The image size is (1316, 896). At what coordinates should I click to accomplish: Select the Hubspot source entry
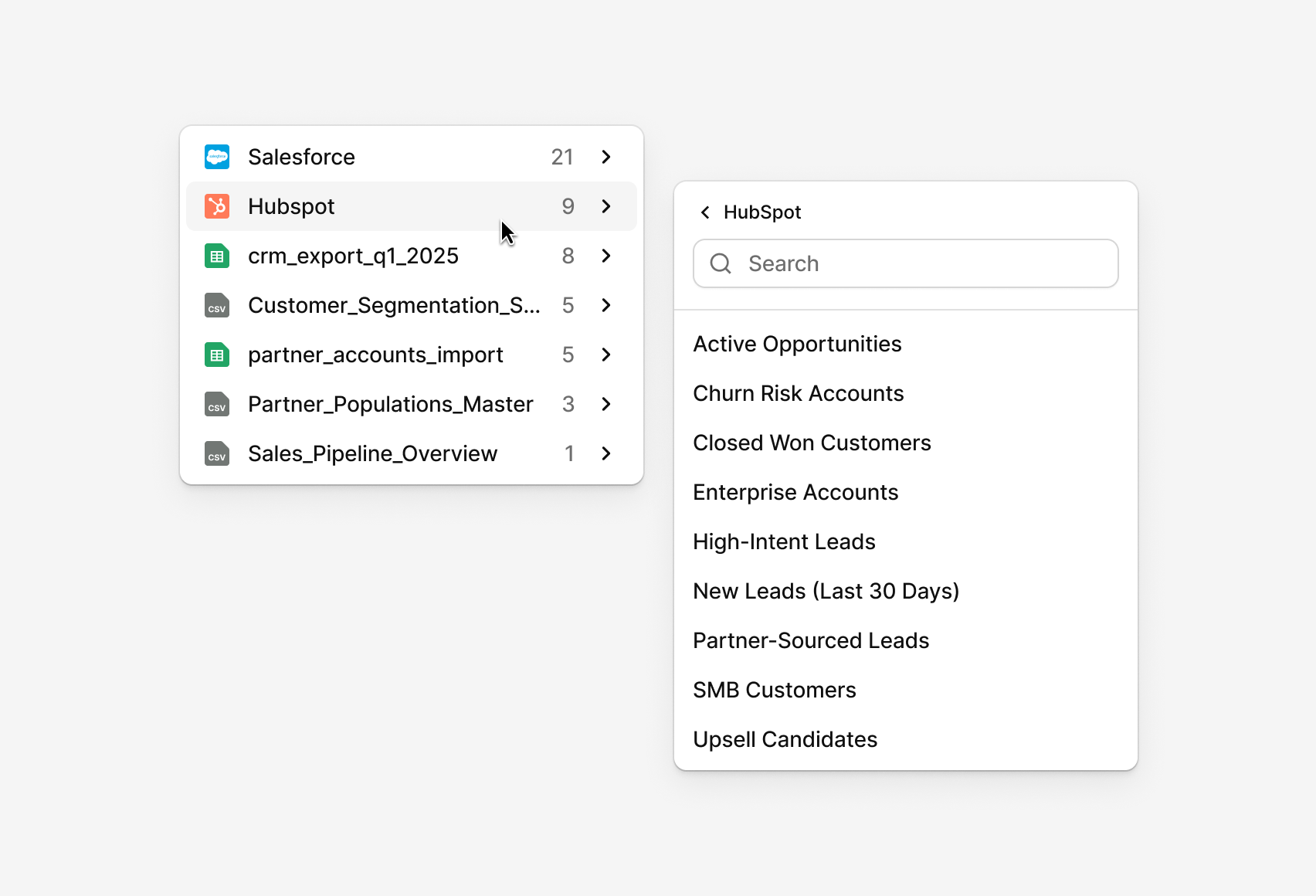[x=412, y=206]
